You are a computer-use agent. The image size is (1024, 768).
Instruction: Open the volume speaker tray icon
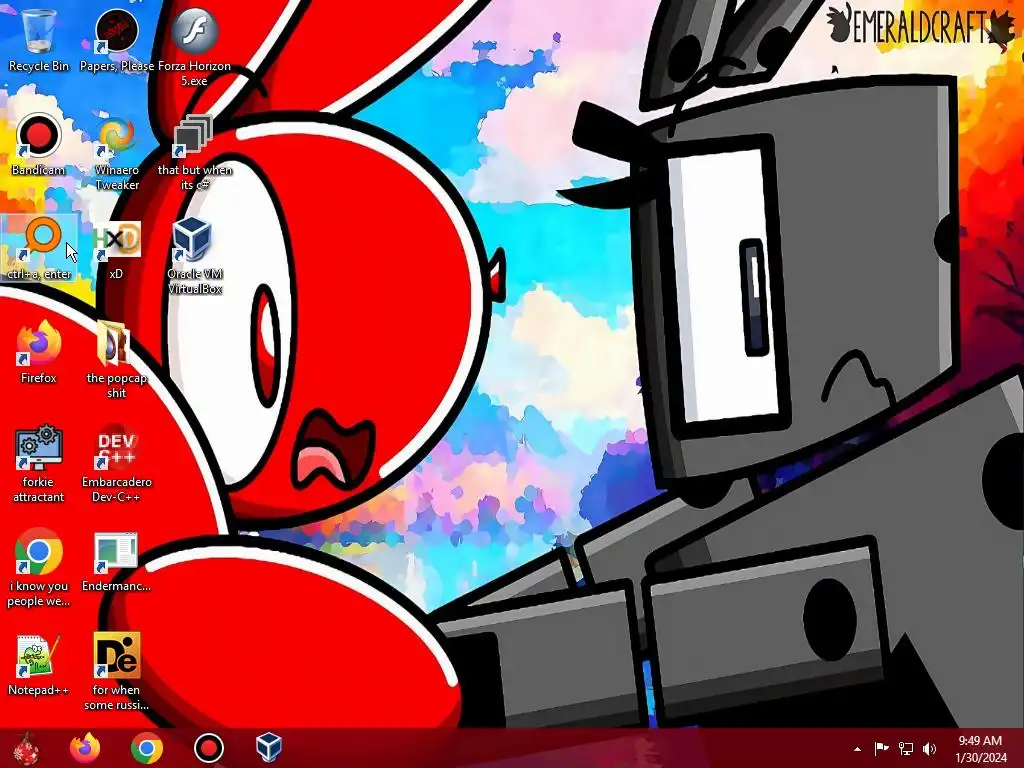pyautogui.click(x=930, y=748)
